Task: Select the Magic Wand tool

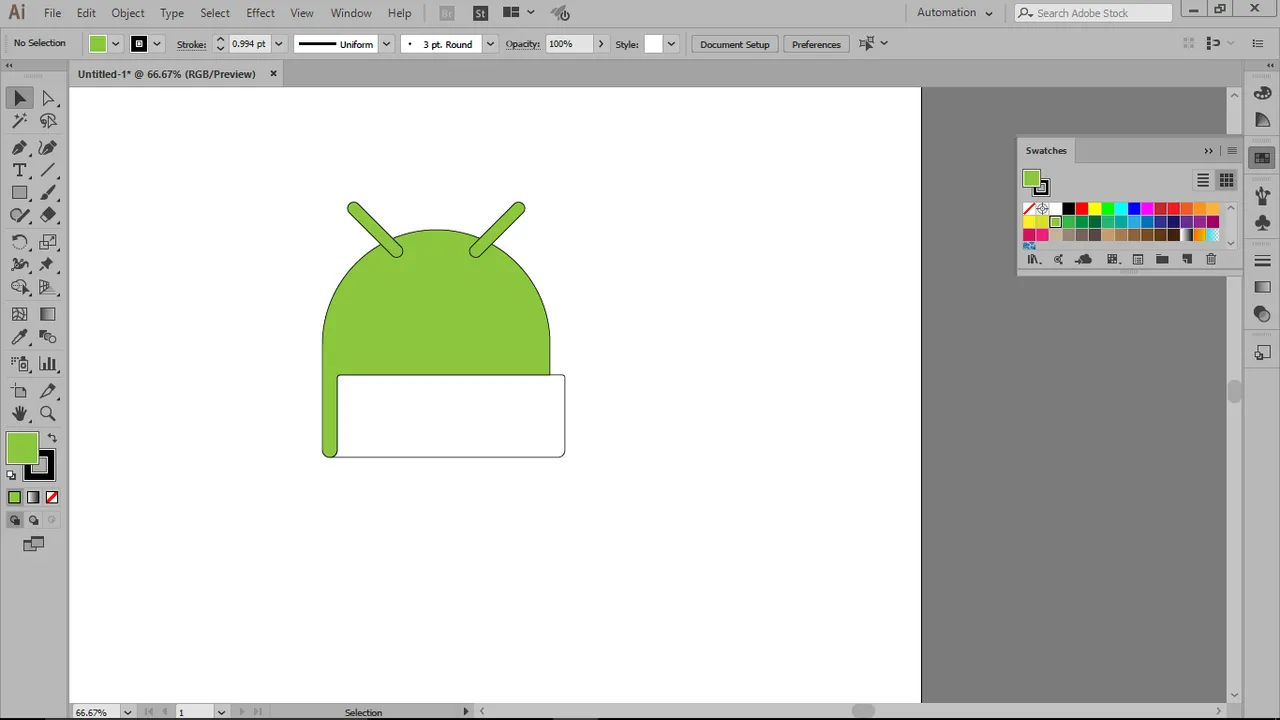Action: pyautogui.click(x=19, y=121)
